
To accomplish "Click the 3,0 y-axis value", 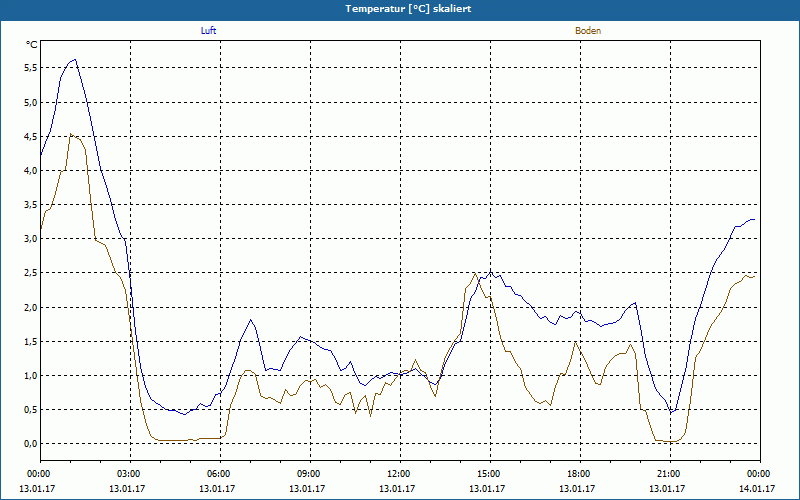I will click(x=31, y=239).
